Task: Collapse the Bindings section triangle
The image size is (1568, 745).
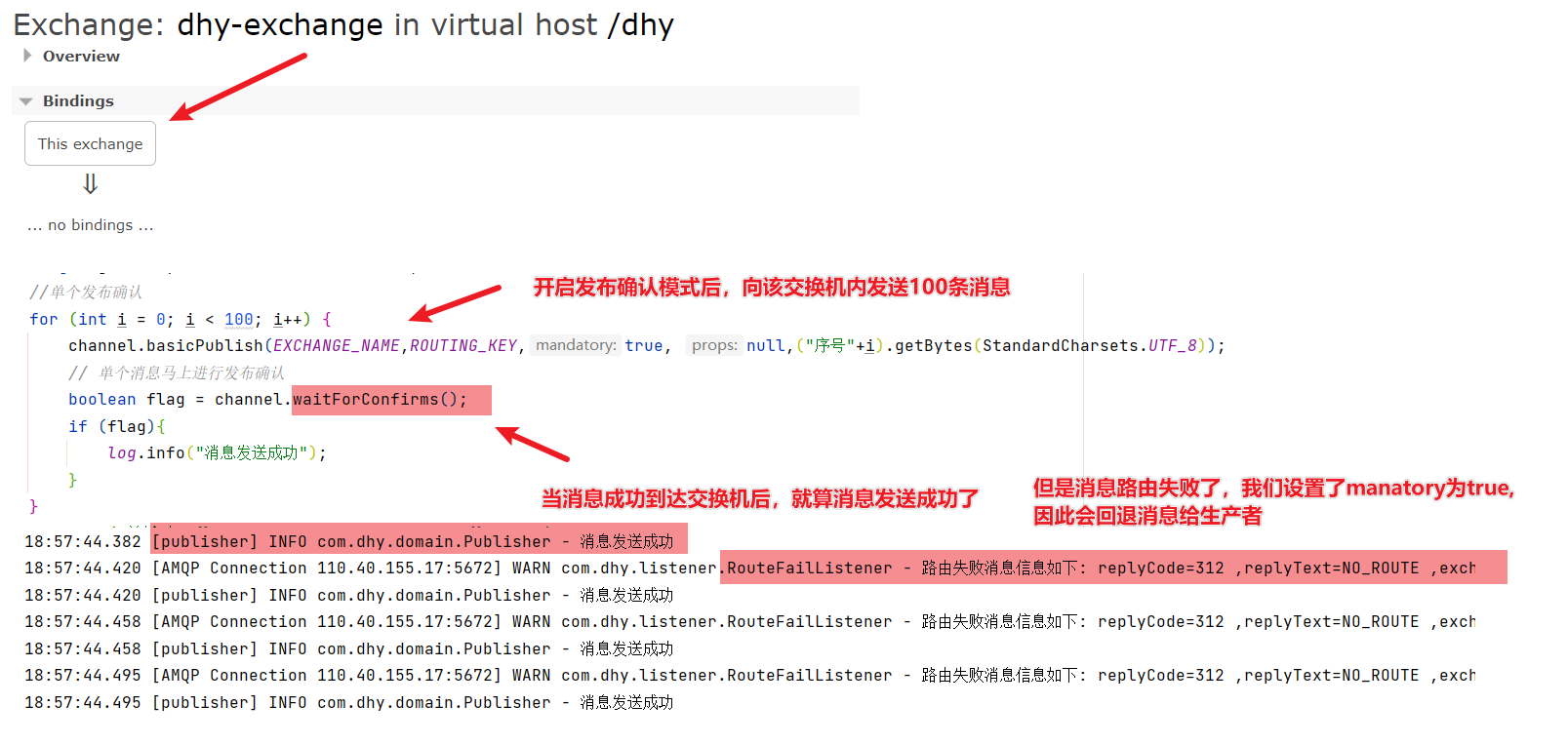Action: [x=26, y=101]
